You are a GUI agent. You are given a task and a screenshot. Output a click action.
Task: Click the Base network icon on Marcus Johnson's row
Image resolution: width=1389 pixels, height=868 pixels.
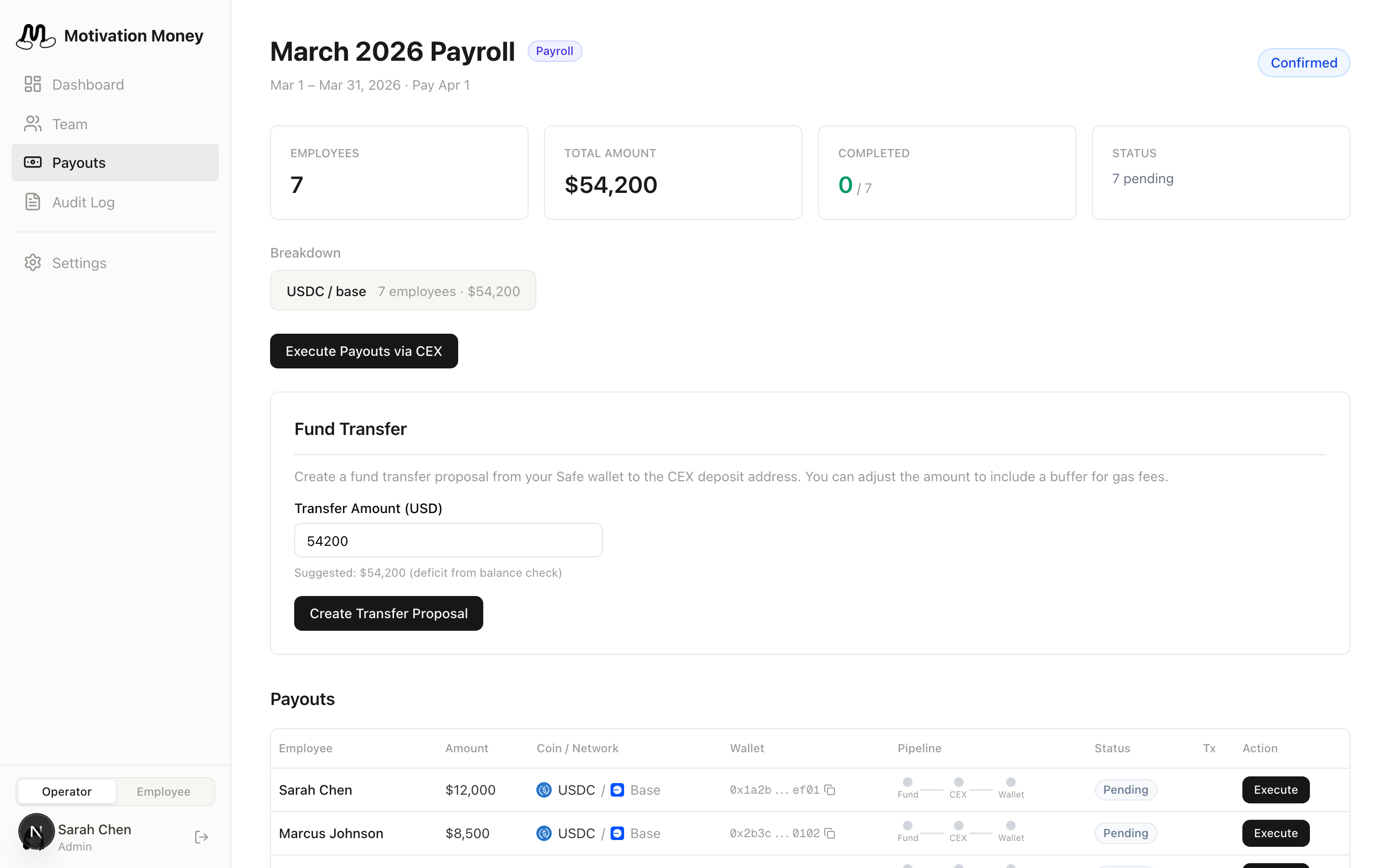618,833
